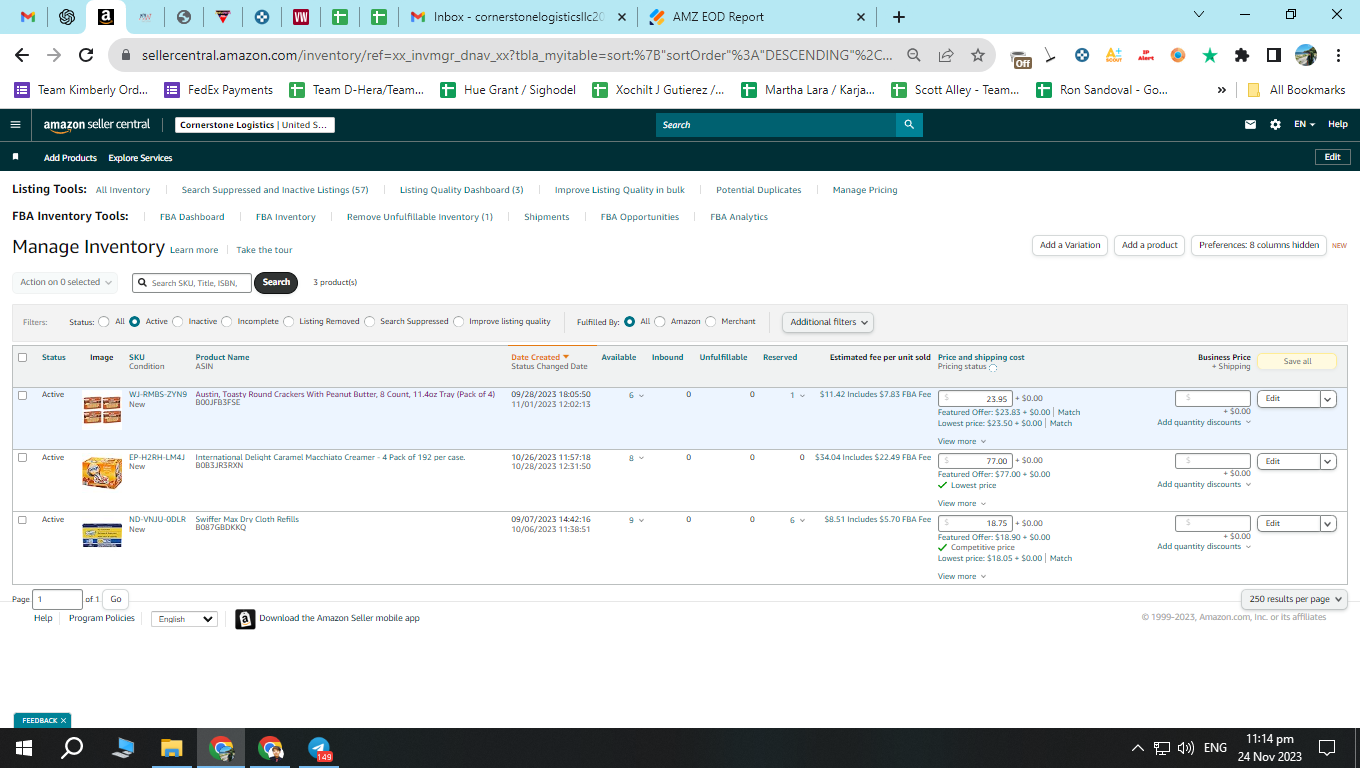Image resolution: width=1360 pixels, height=768 pixels.
Task: Click the Add a product button
Action: point(1150,245)
